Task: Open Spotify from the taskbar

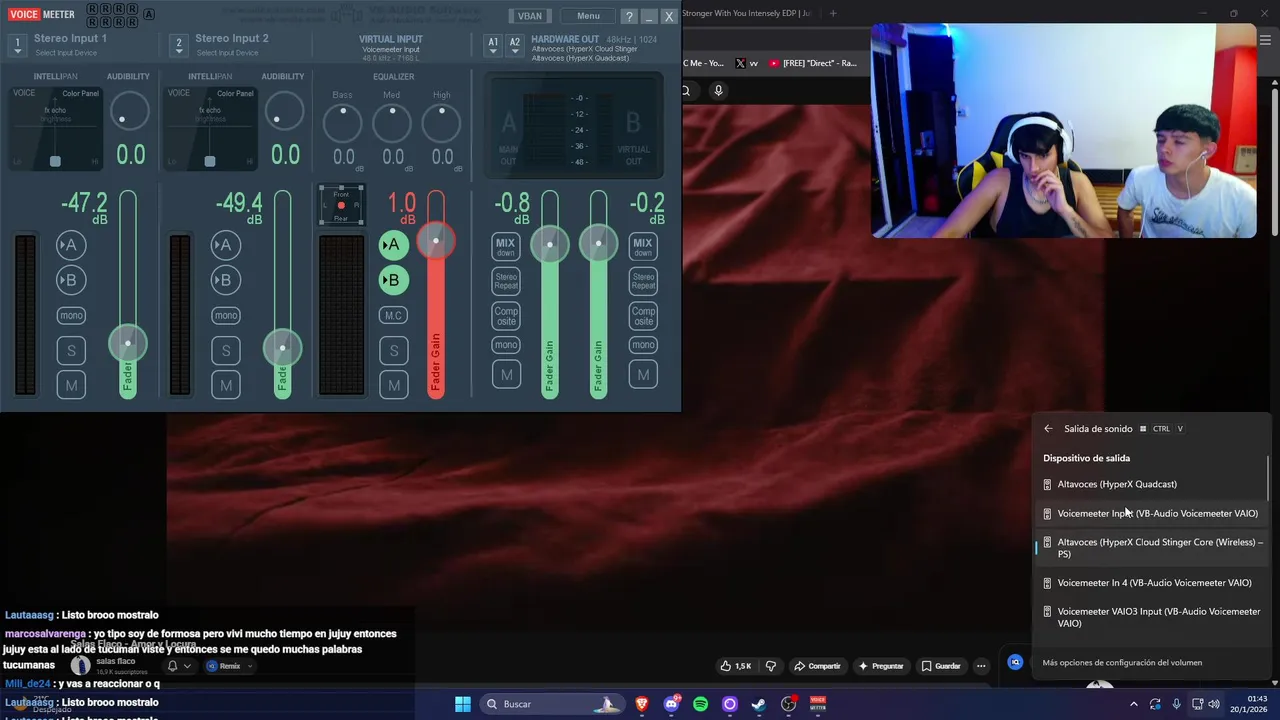Action: click(x=700, y=704)
